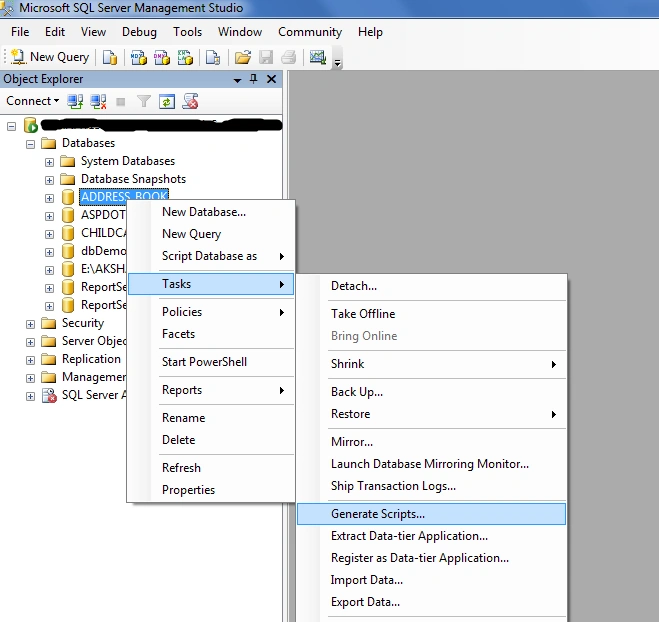The image size is (659, 622).
Task: Click the Print icon in toolbar
Action: [x=288, y=57]
